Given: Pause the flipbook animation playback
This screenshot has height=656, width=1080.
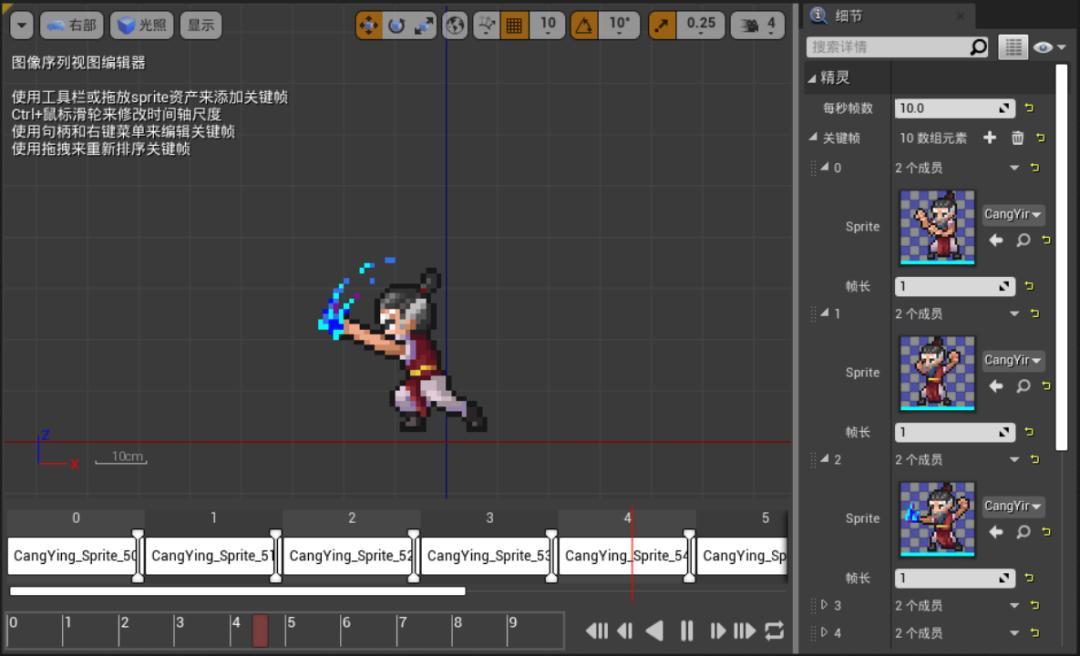Looking at the screenshot, I should [x=687, y=631].
